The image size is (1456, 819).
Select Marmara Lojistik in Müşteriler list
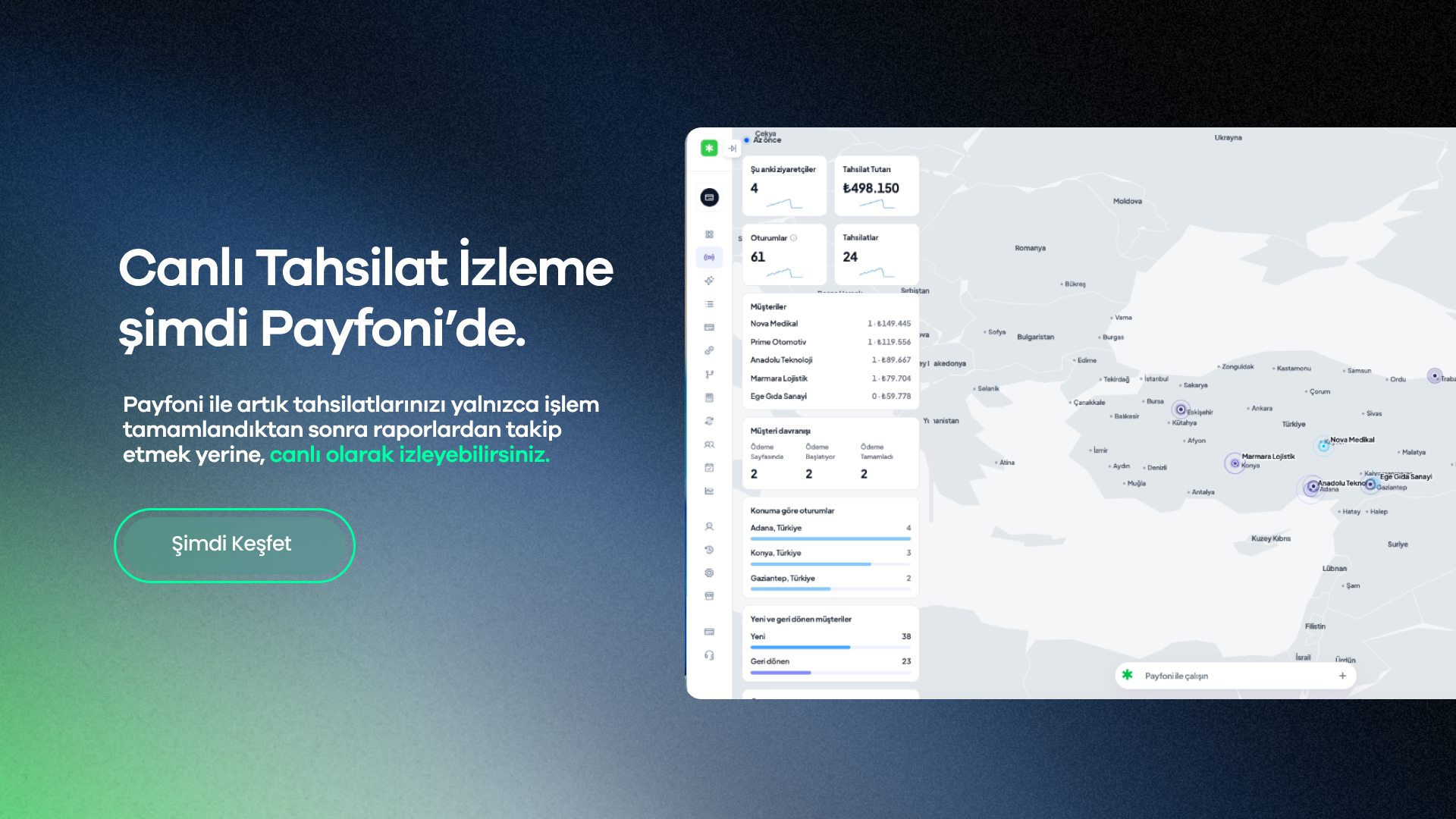[x=830, y=378]
